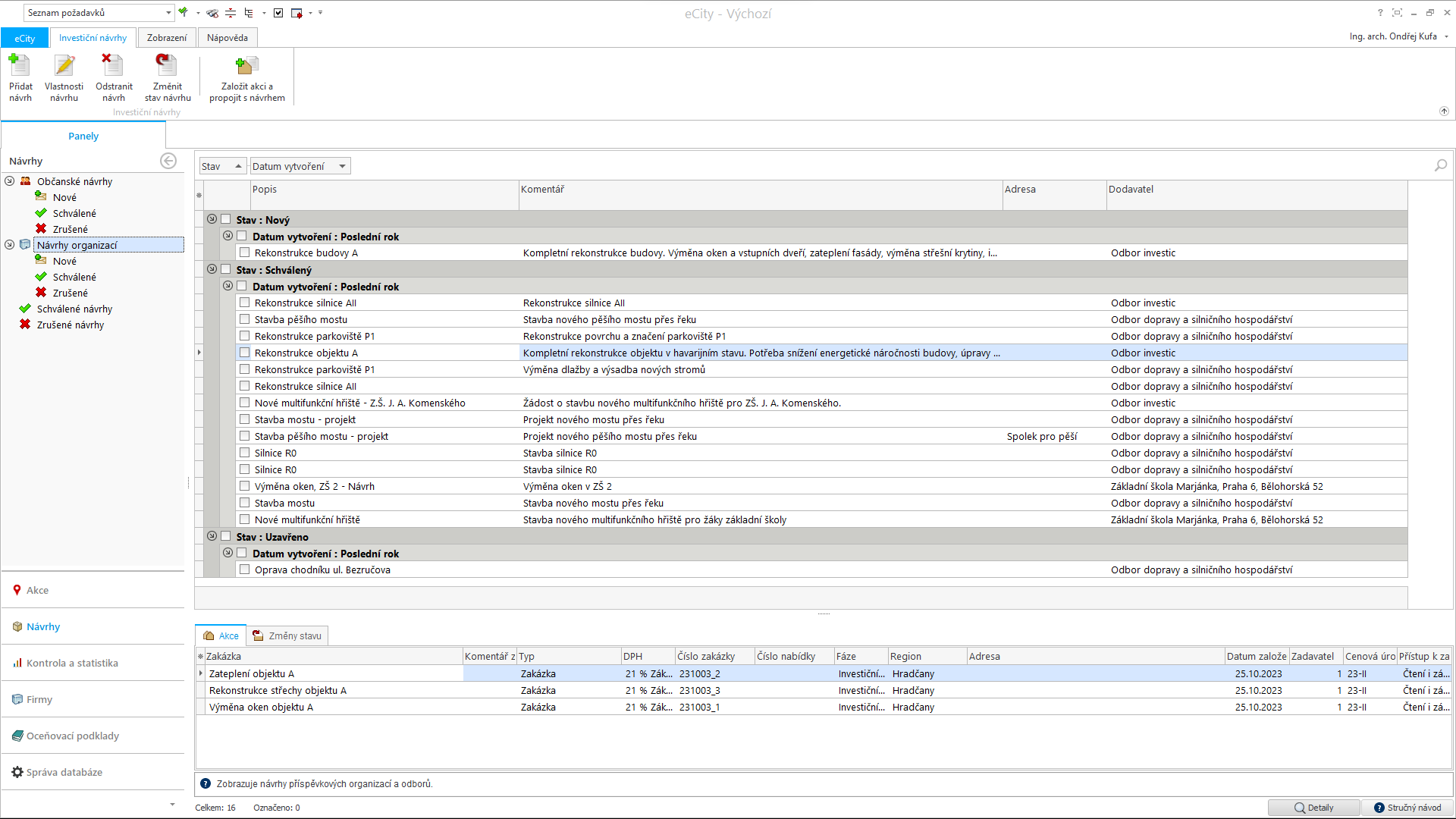Click the magnifier search icon above the grid
This screenshot has height=819, width=1456.
click(x=1441, y=165)
